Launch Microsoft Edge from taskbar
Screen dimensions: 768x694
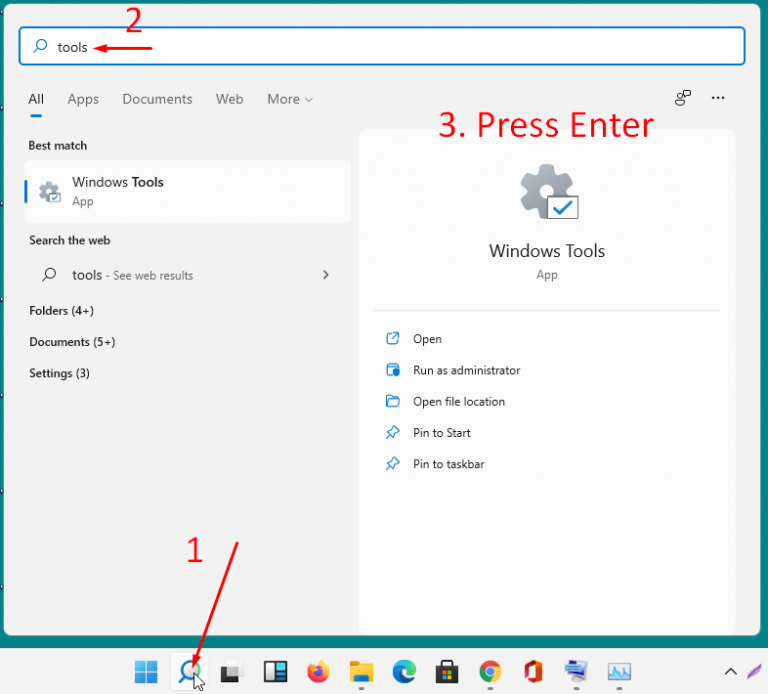[404, 671]
